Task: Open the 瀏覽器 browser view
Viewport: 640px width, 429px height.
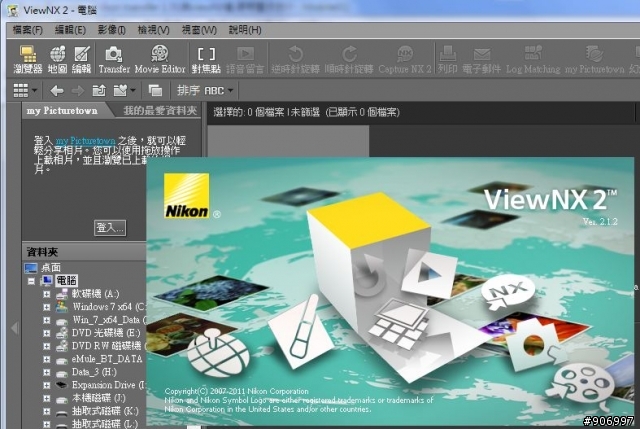Action: (28, 59)
